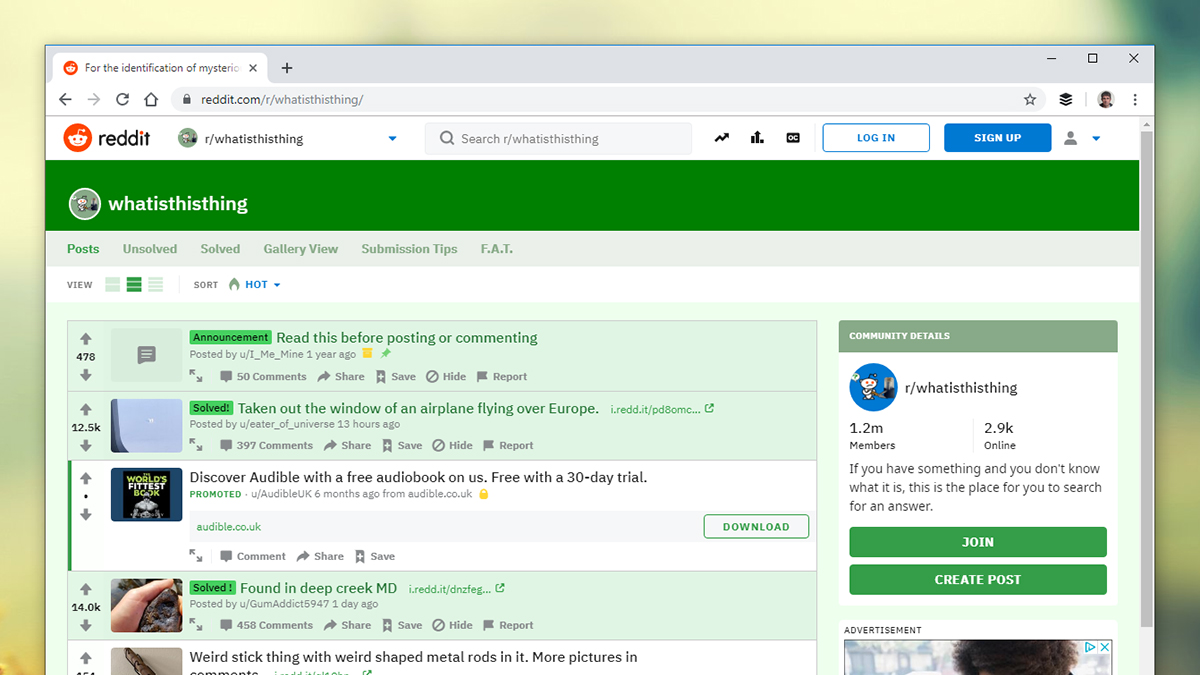Screen dimensions: 1200x675
Task: Select the classic view layout icon
Action: coord(134,285)
